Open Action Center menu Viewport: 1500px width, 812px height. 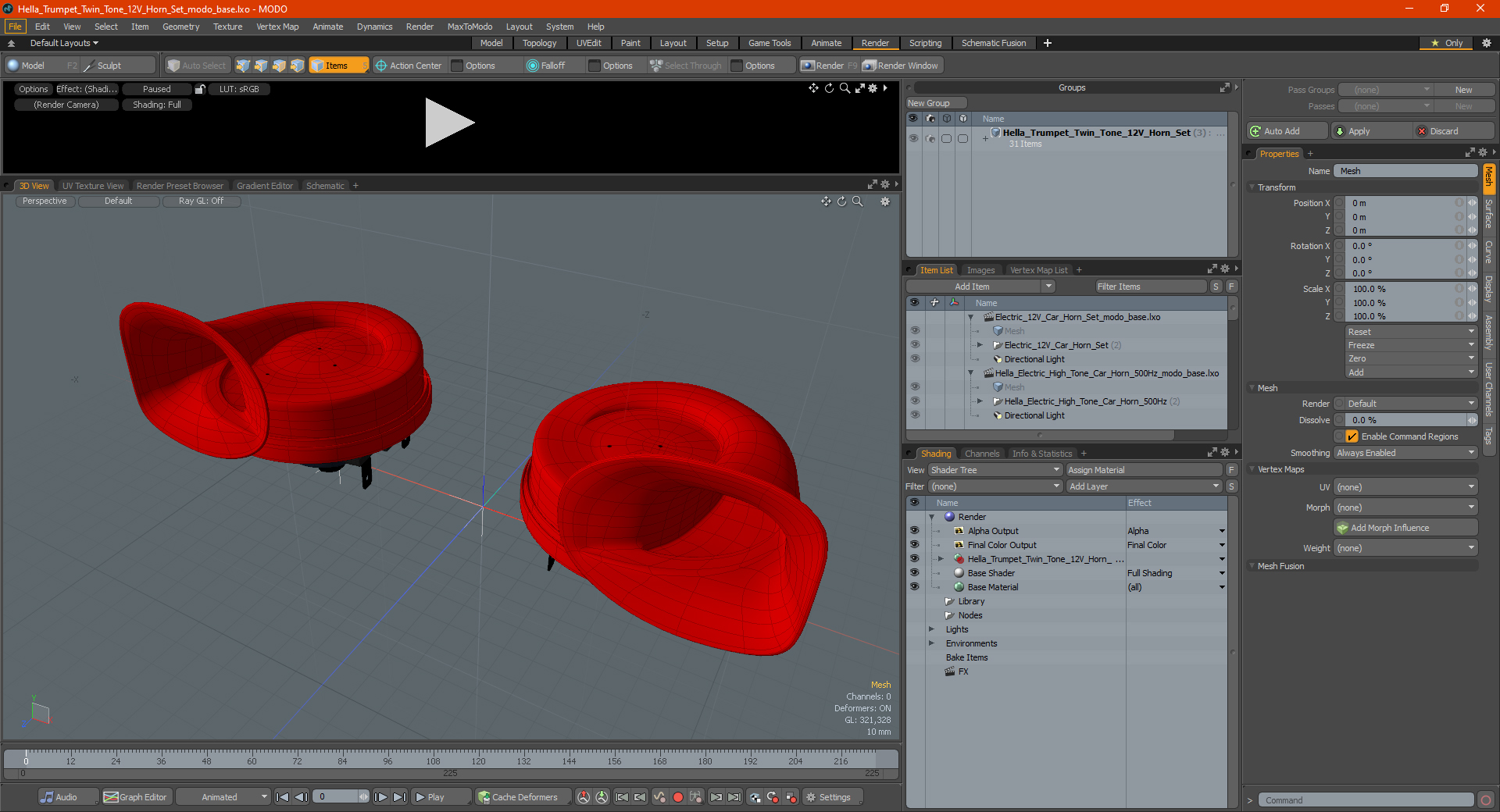409,66
